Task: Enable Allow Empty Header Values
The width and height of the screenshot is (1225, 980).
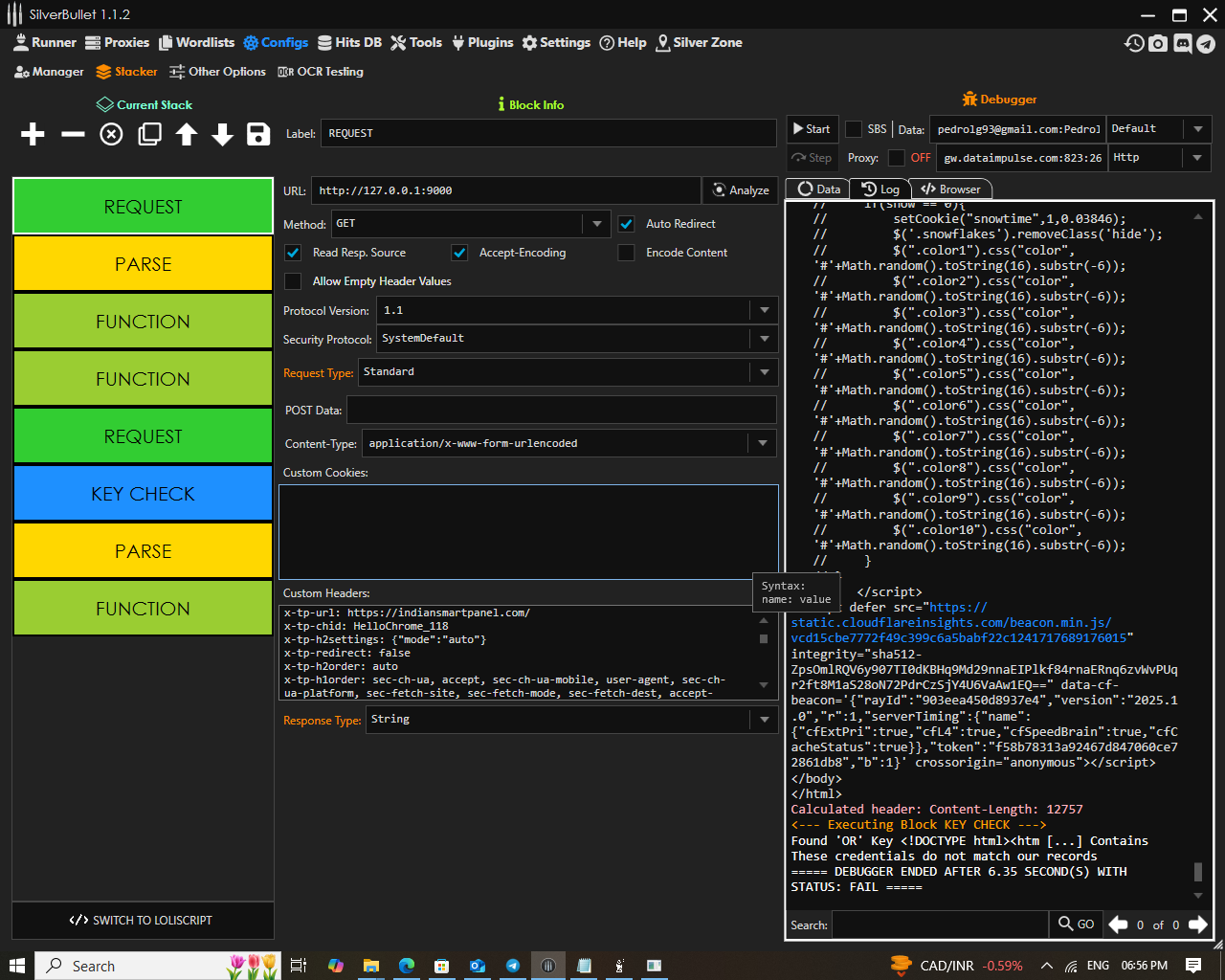Action: 293,281
